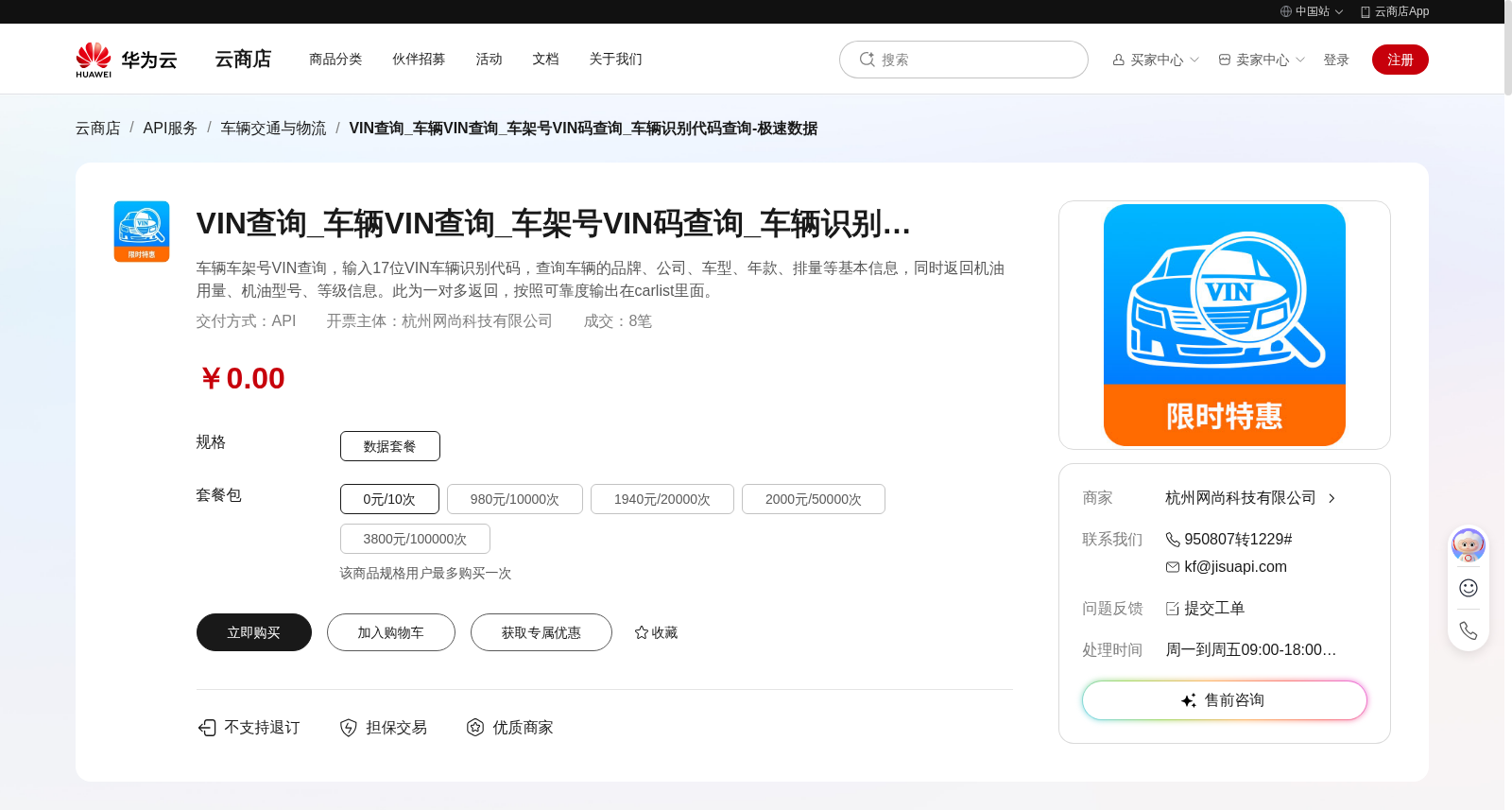
Task: Click the floating phone contact icon
Action: click(x=1469, y=630)
